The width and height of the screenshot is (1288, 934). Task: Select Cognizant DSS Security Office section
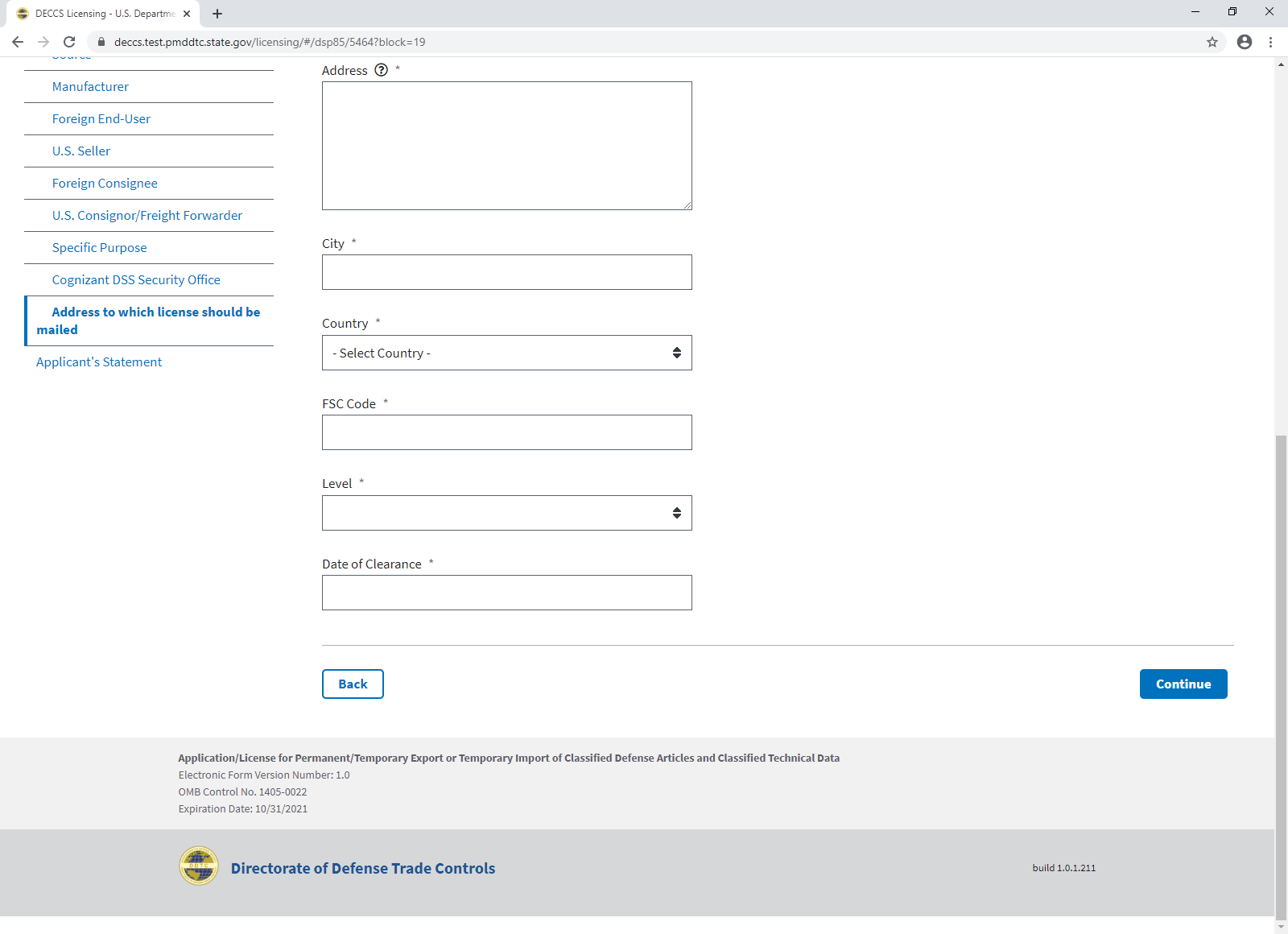click(136, 280)
